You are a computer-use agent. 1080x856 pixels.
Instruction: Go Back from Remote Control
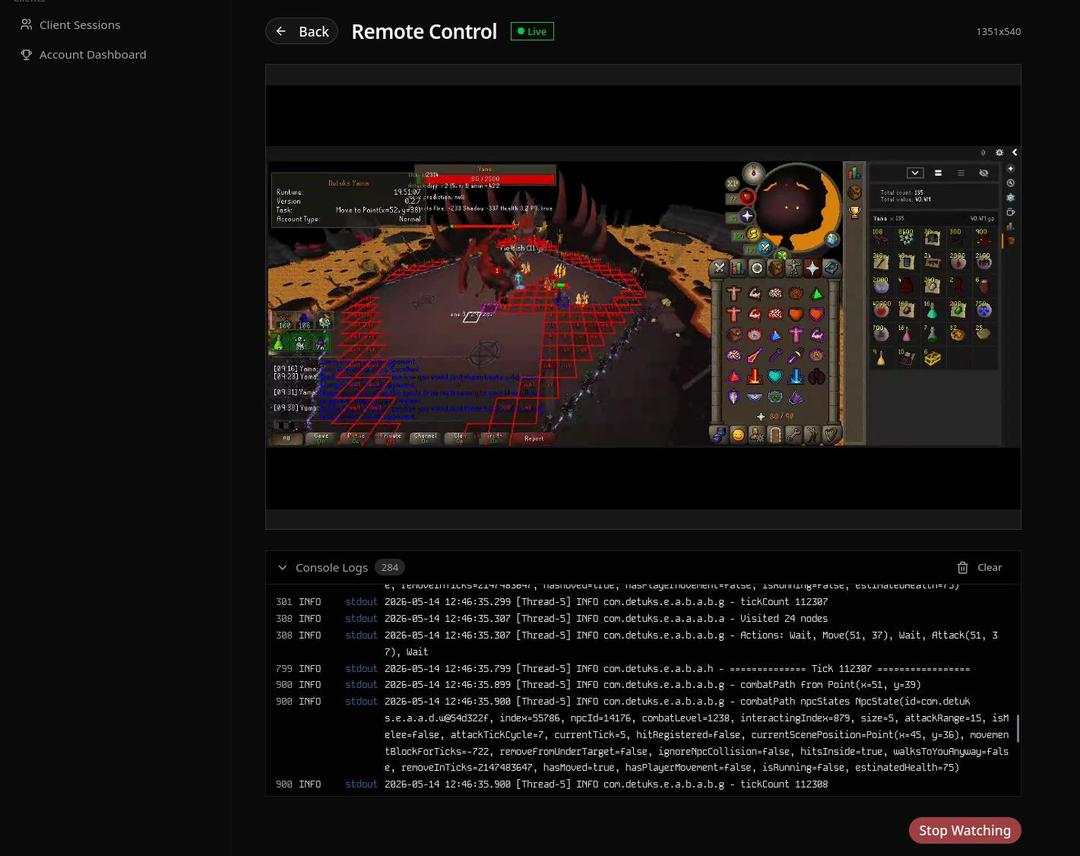[x=302, y=31]
